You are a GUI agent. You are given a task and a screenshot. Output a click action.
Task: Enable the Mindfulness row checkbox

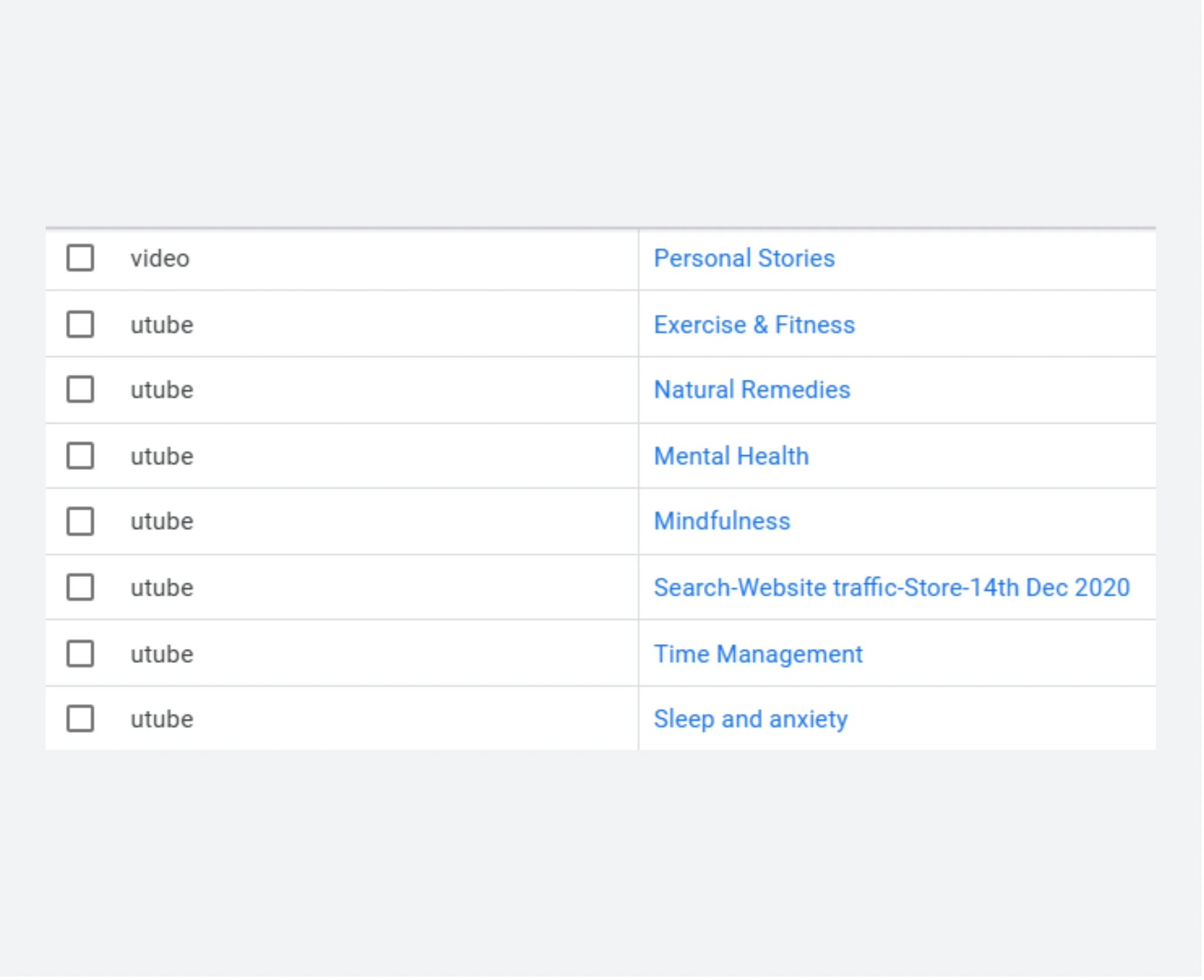tap(80, 521)
